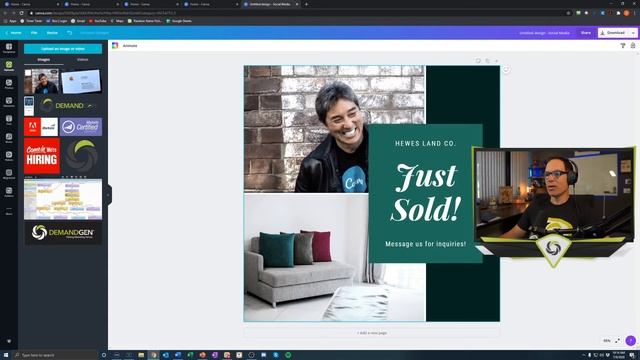The height and width of the screenshot is (360, 640).
Task: Switch to the Images tab
Action: [44, 60]
